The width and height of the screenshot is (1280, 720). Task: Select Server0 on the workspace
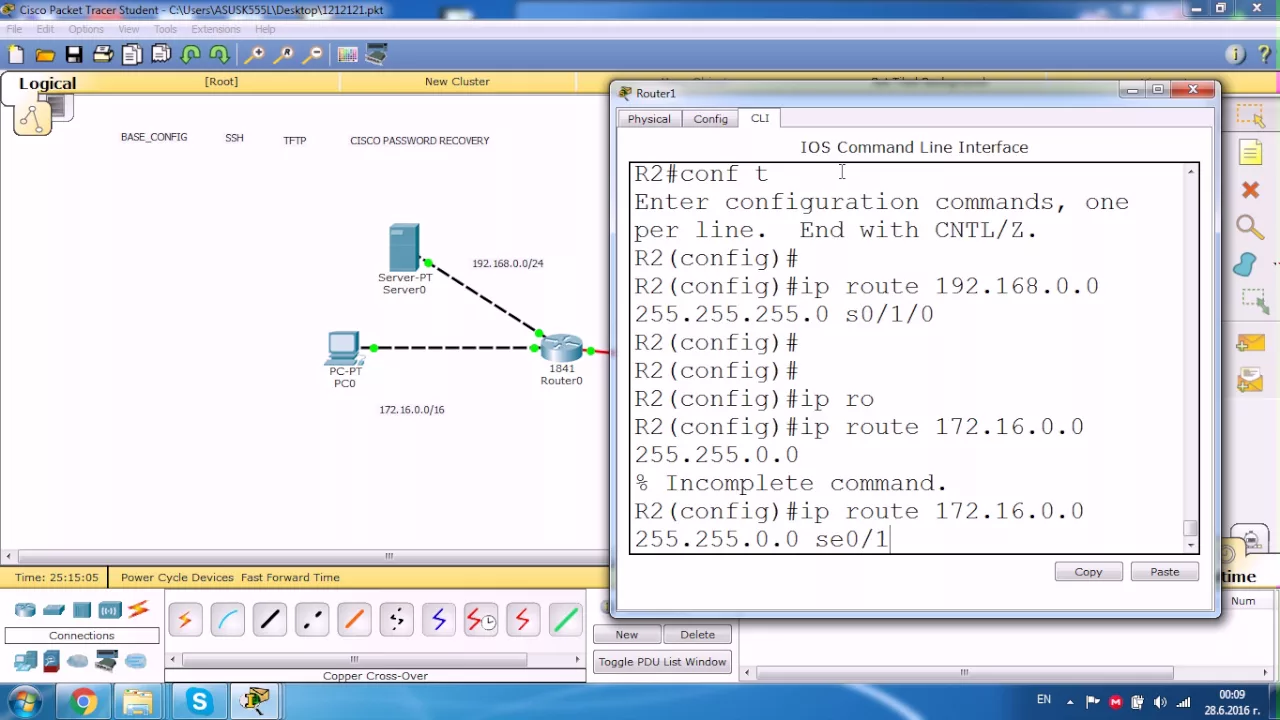tap(404, 249)
